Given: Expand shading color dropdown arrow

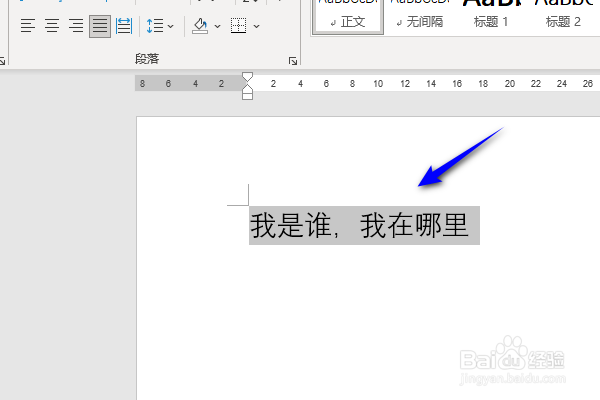Looking at the screenshot, I should pos(217,26).
